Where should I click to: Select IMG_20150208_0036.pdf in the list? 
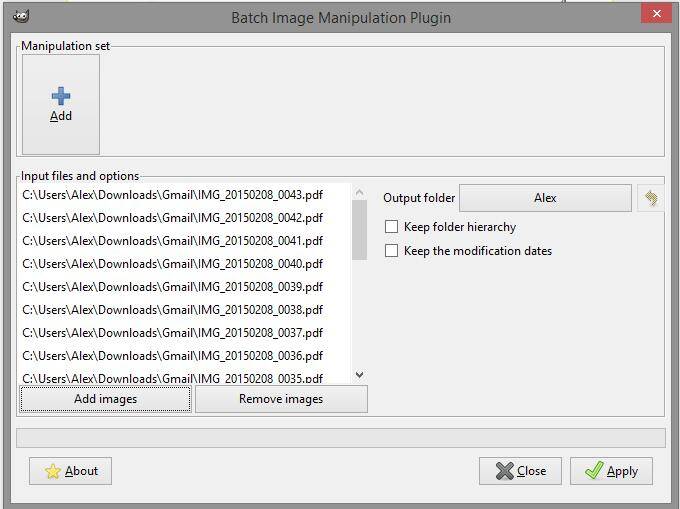pyautogui.click(x=184, y=356)
